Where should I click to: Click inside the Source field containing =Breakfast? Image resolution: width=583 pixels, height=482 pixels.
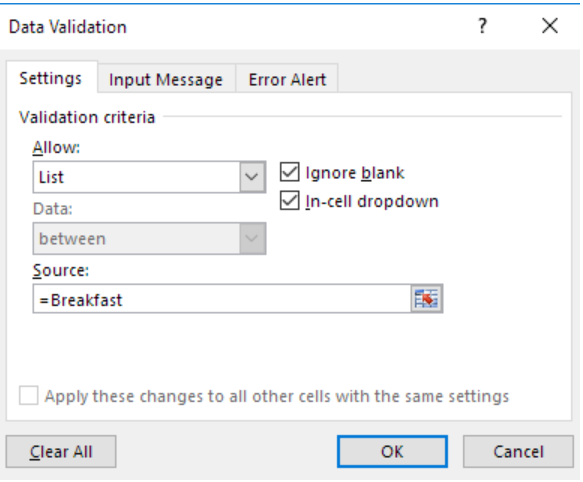[x=222, y=299]
